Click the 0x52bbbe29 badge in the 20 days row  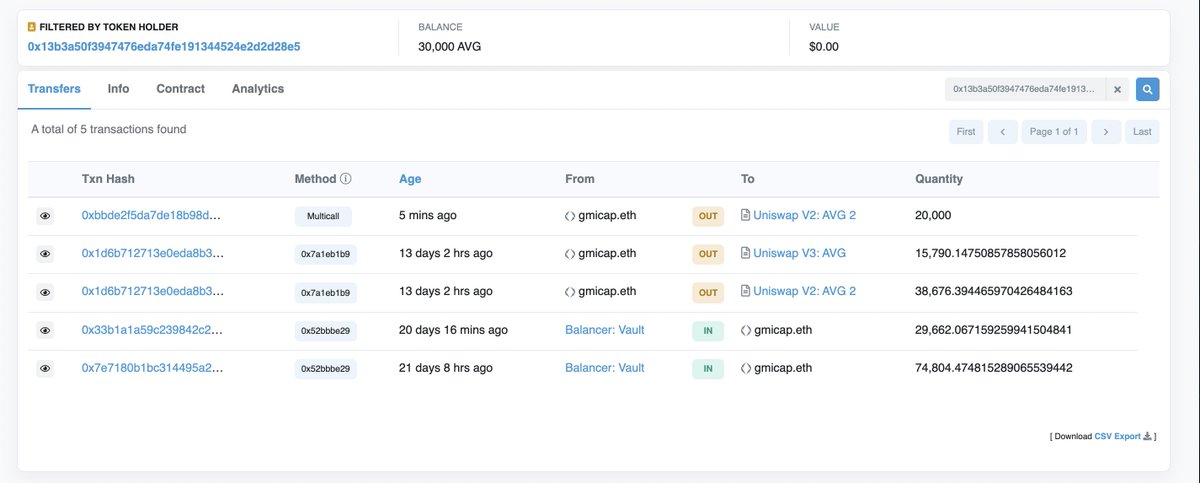(325, 330)
